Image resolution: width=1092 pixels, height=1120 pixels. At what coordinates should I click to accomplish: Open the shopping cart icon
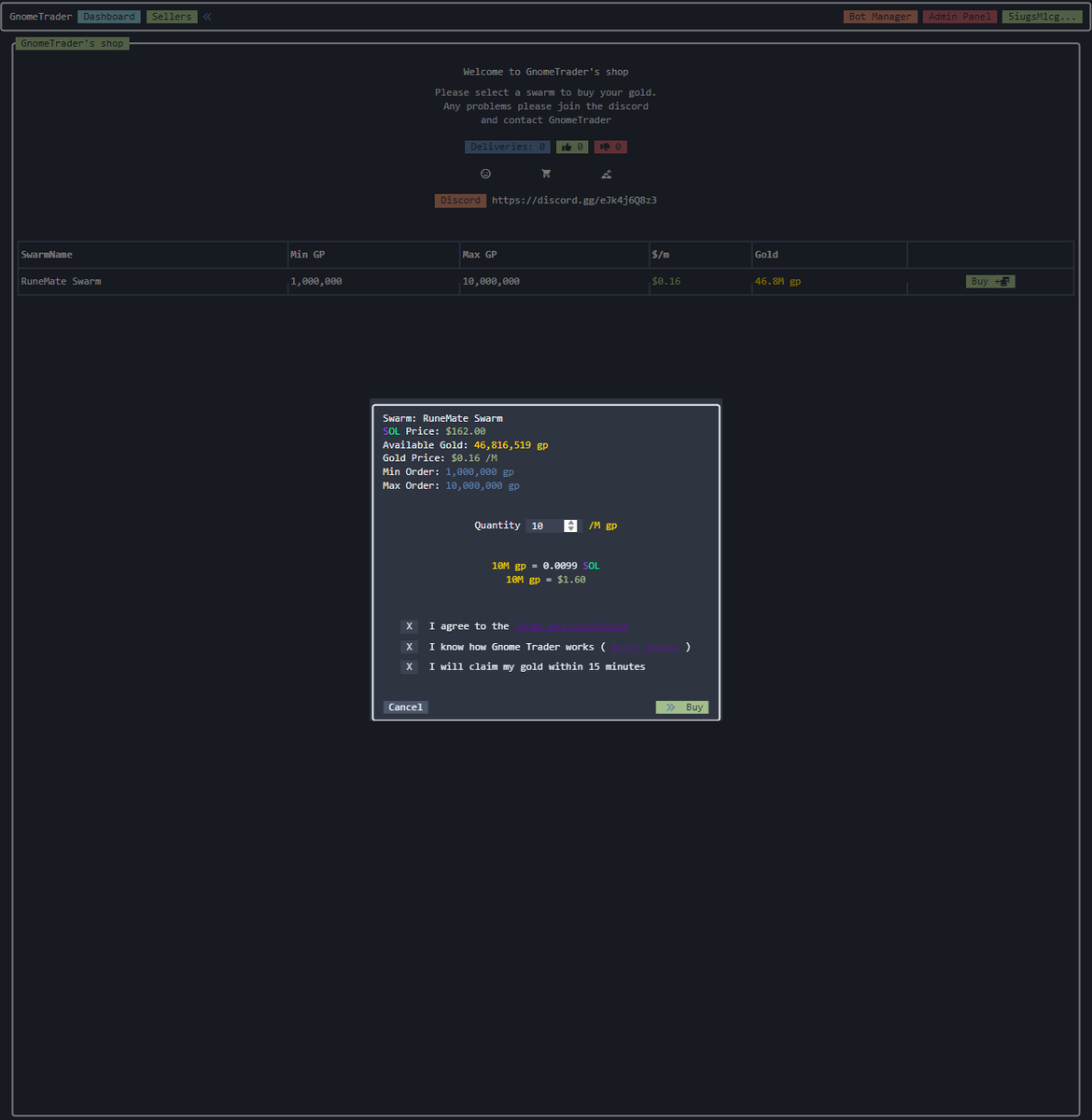[546, 174]
